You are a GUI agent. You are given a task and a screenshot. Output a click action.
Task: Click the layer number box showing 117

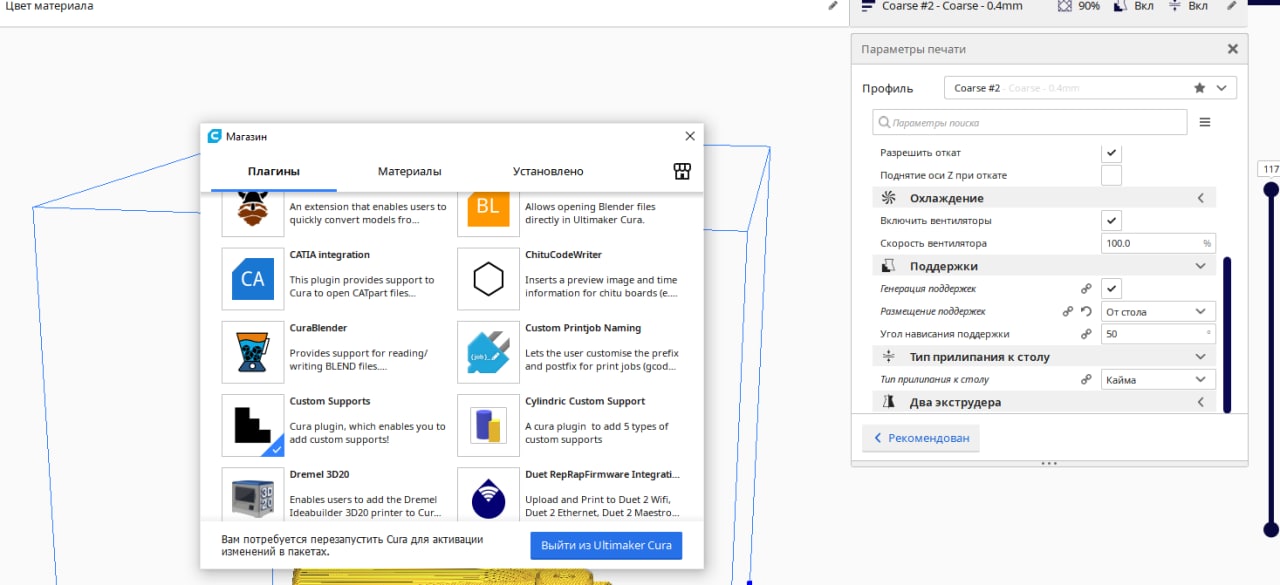pos(1270,169)
